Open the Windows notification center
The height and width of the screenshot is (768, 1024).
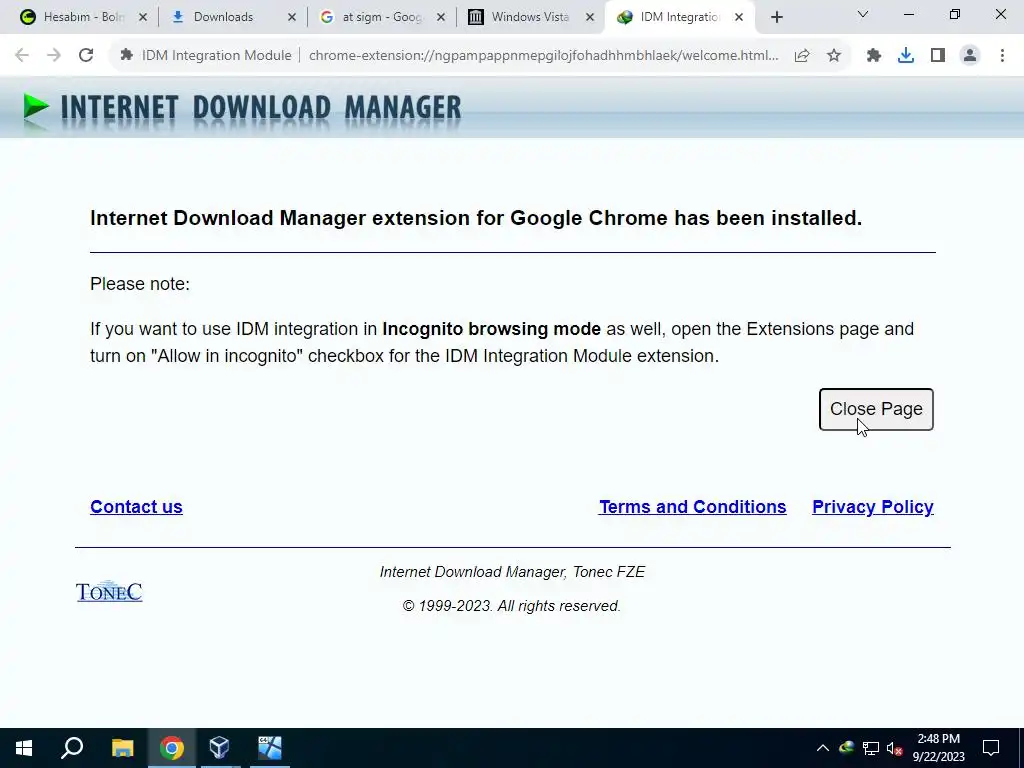[991, 748]
